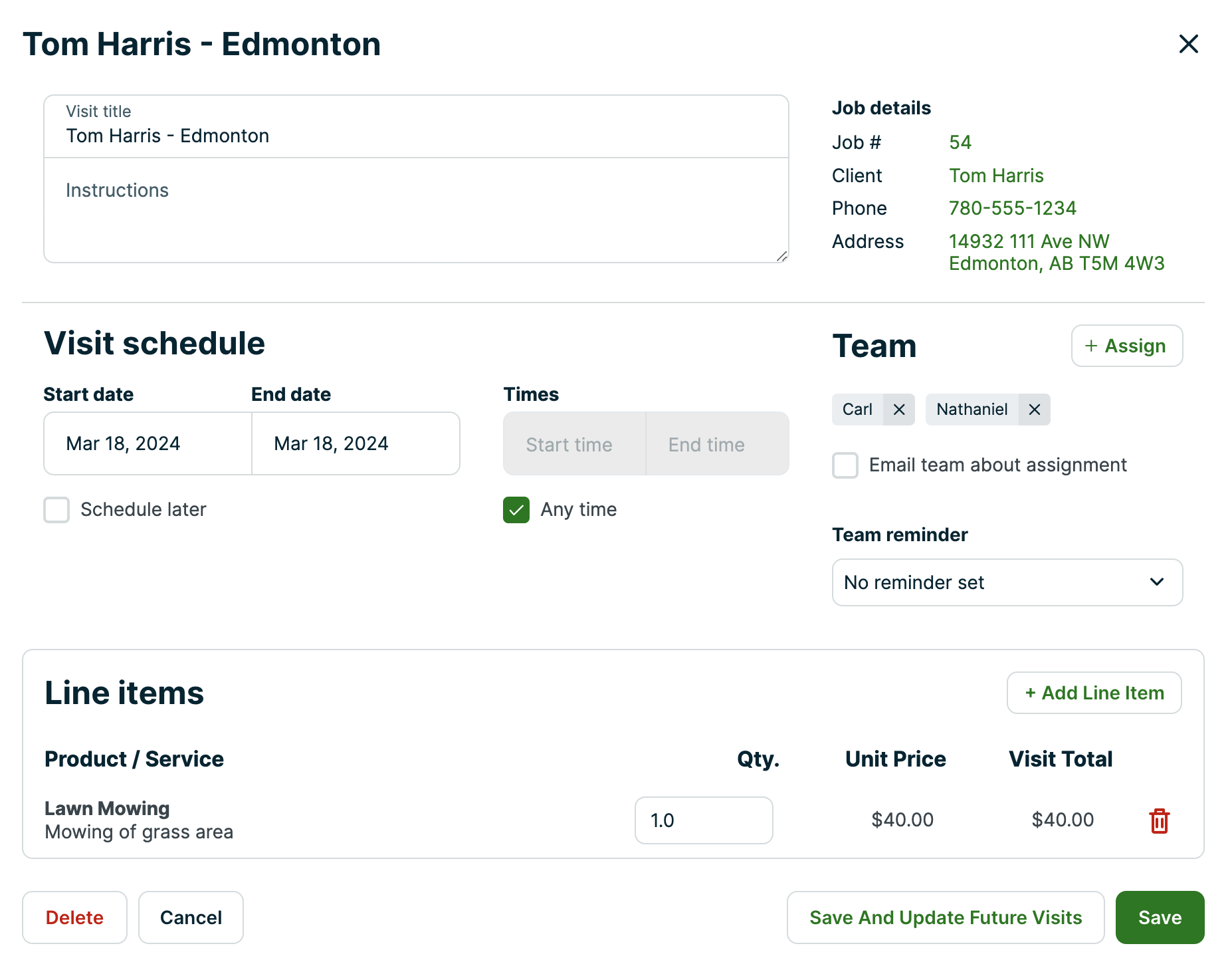
Task: Click the phone number 780-555-1234
Action: (x=1012, y=208)
